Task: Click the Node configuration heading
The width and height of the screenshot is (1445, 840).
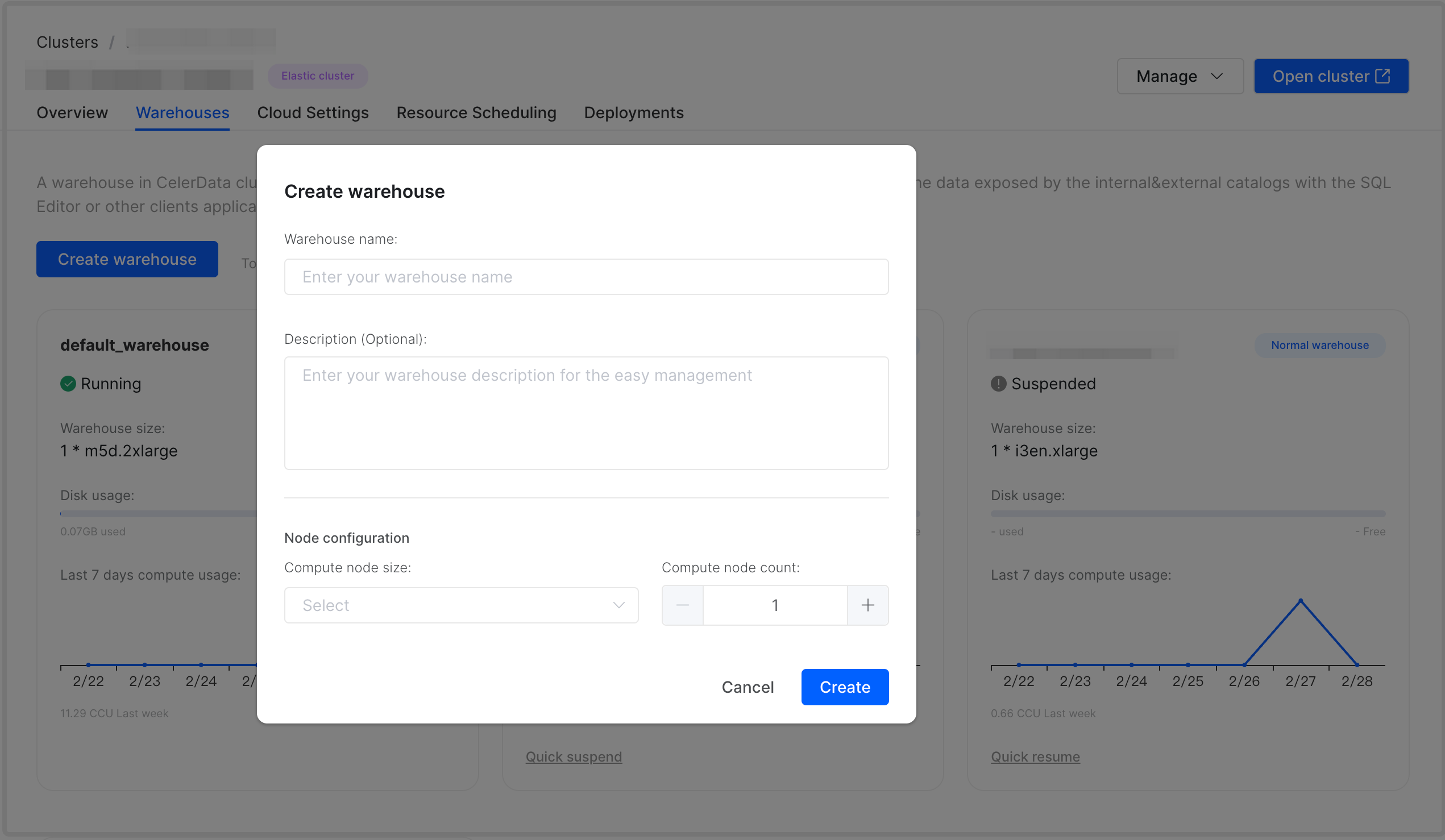Action: (346, 538)
